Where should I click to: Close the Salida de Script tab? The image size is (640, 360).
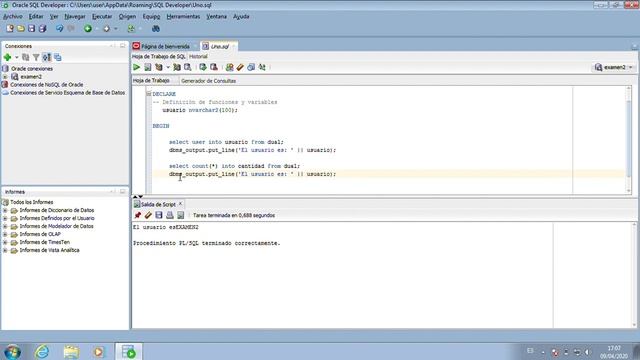180,204
